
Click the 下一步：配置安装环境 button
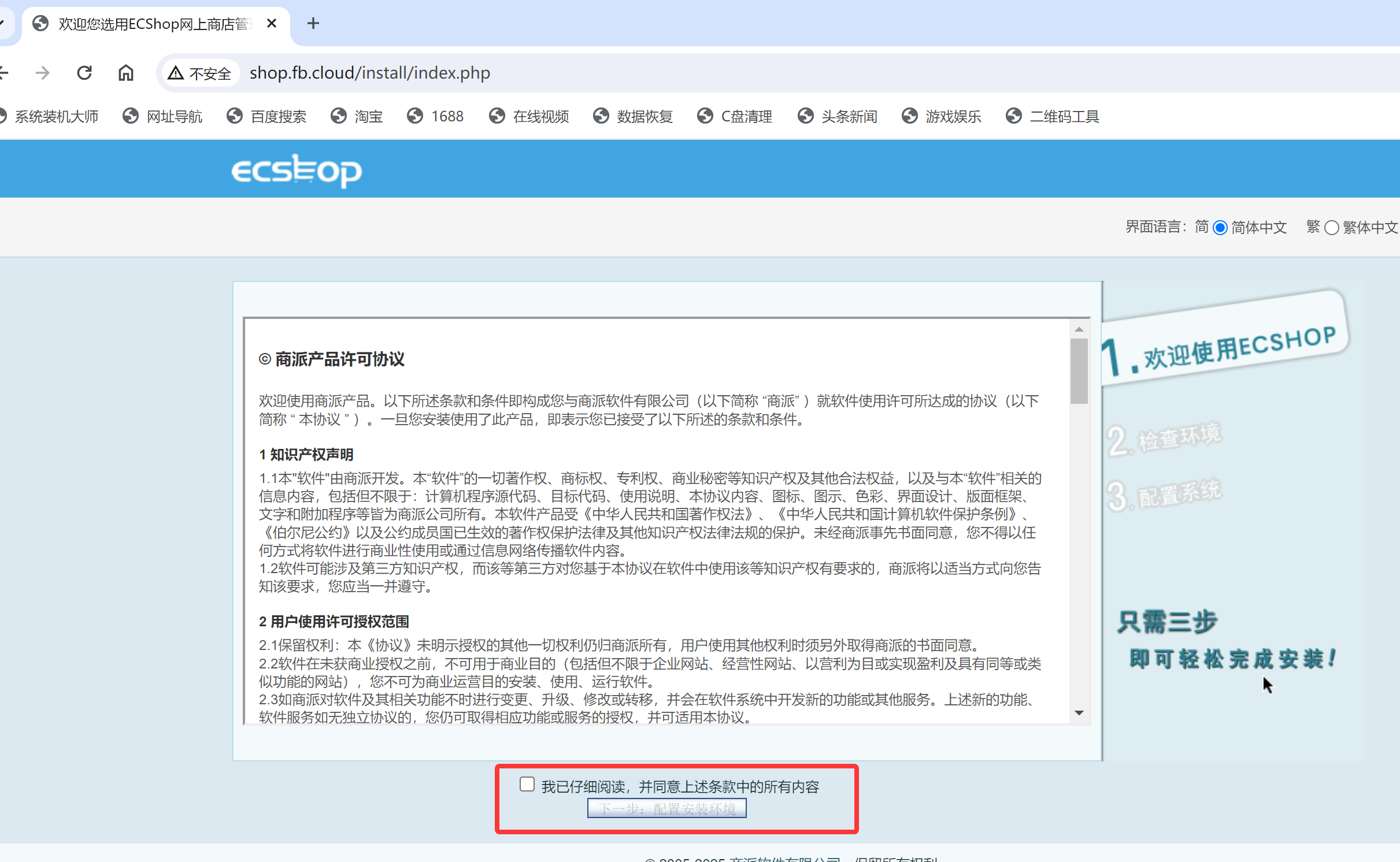pyautogui.click(x=666, y=808)
